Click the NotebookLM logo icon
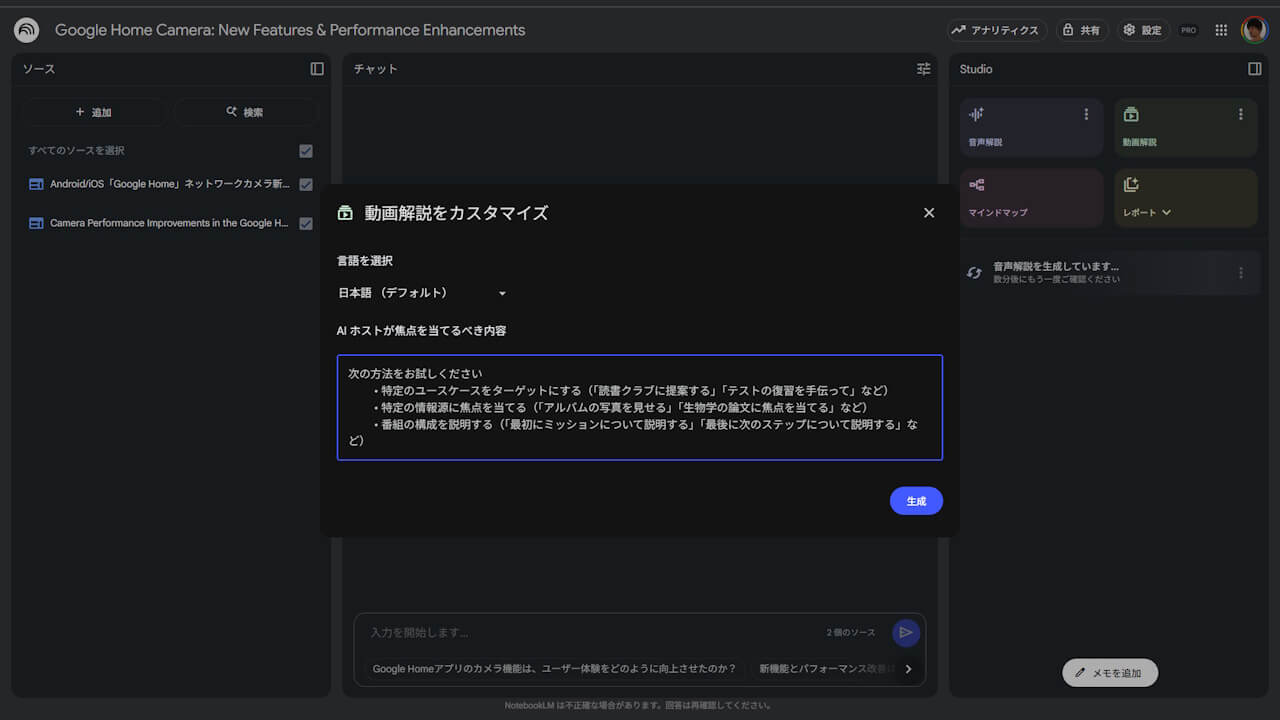 tap(27, 30)
